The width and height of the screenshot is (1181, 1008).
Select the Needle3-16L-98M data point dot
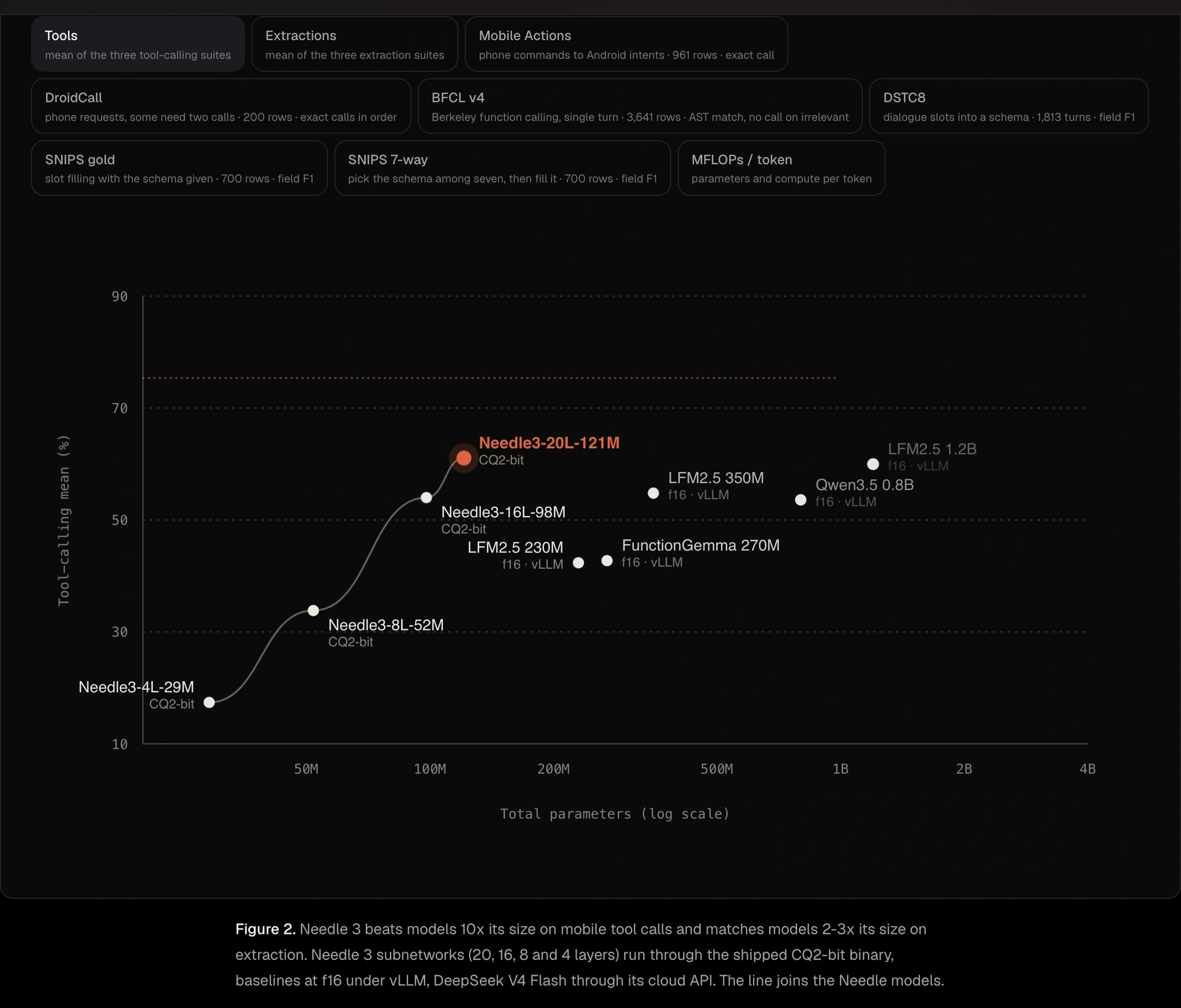[426, 497]
